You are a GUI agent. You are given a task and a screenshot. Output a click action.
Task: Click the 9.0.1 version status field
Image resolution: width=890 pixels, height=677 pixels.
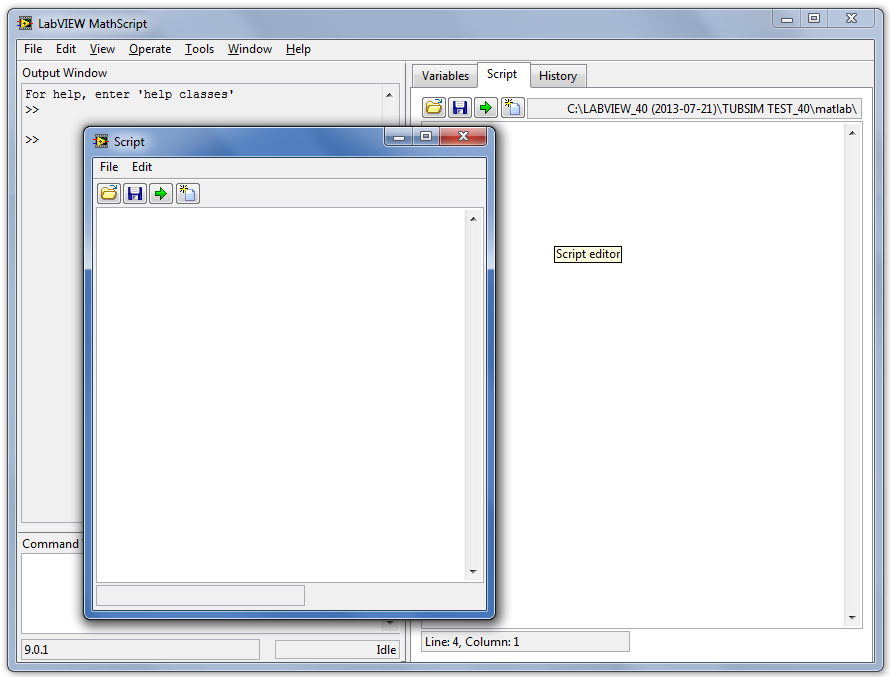[x=140, y=649]
